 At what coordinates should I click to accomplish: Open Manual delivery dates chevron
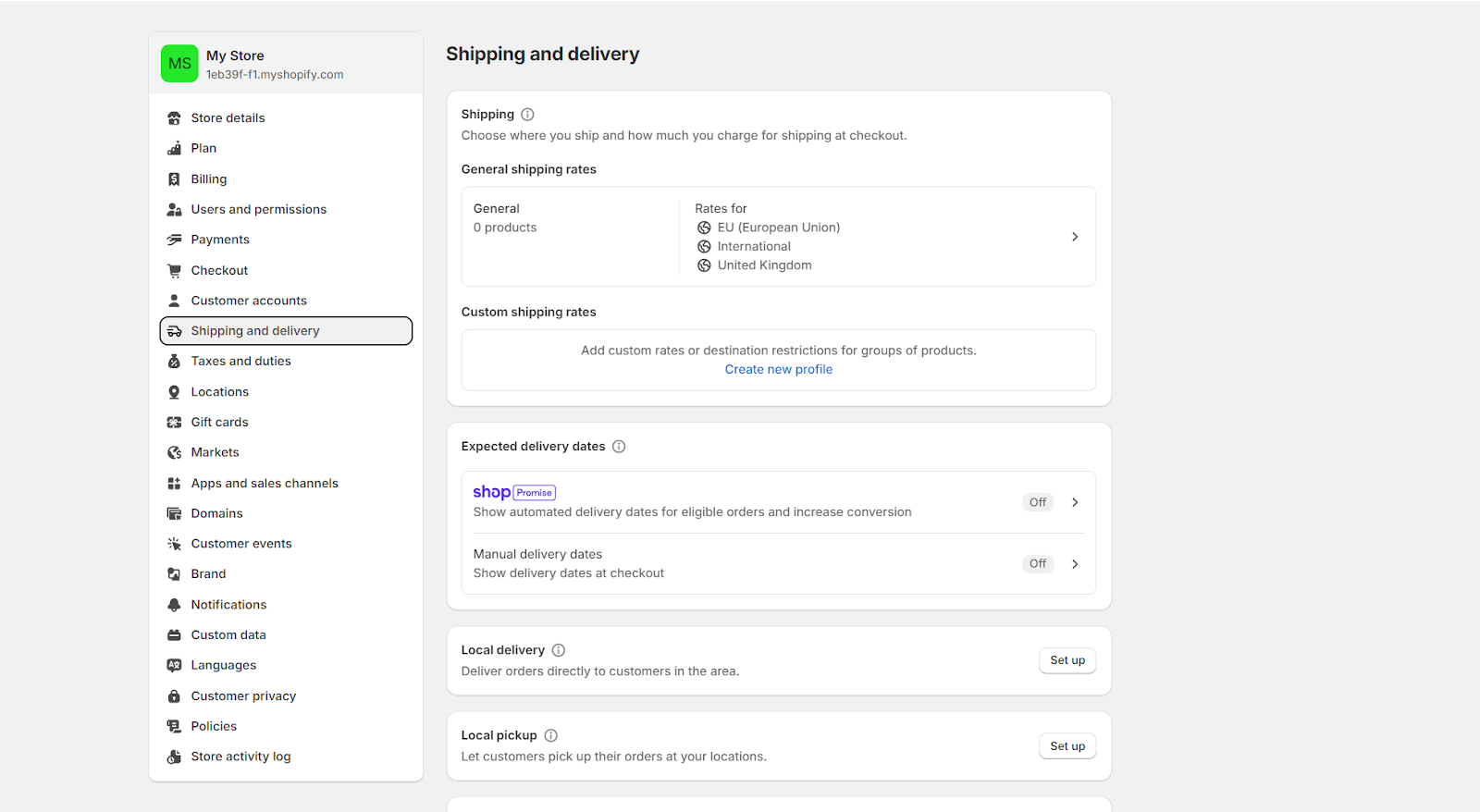[1075, 564]
